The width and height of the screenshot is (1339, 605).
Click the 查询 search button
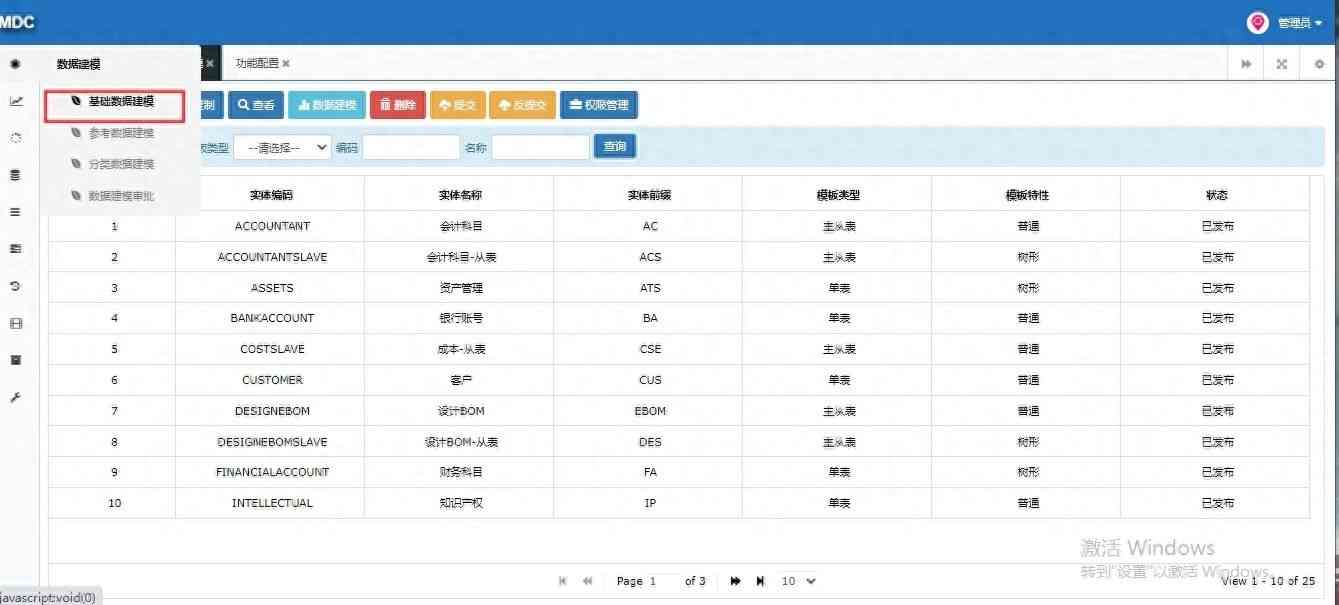pyautogui.click(x=615, y=147)
